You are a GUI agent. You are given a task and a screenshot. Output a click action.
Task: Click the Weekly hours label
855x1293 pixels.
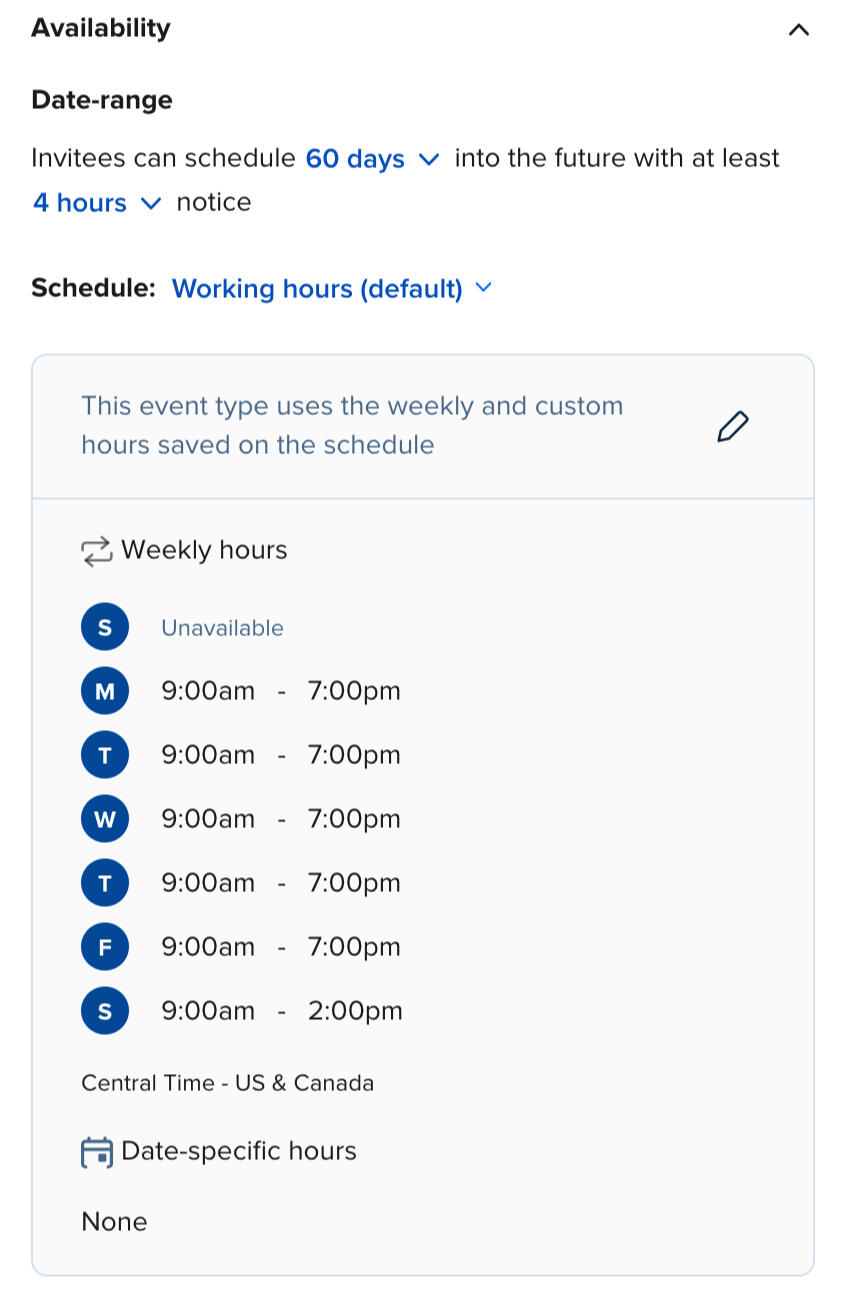[204, 550]
